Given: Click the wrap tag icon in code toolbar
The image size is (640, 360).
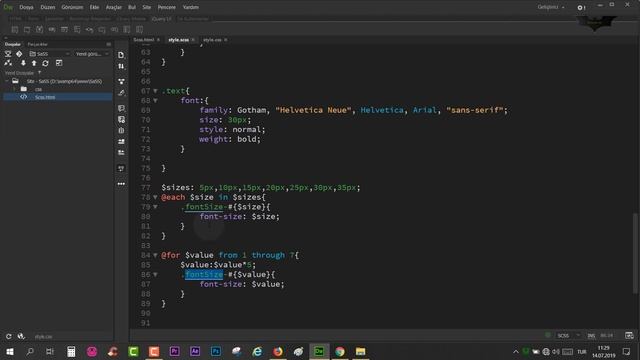Looking at the screenshot, I should (x=121, y=131).
